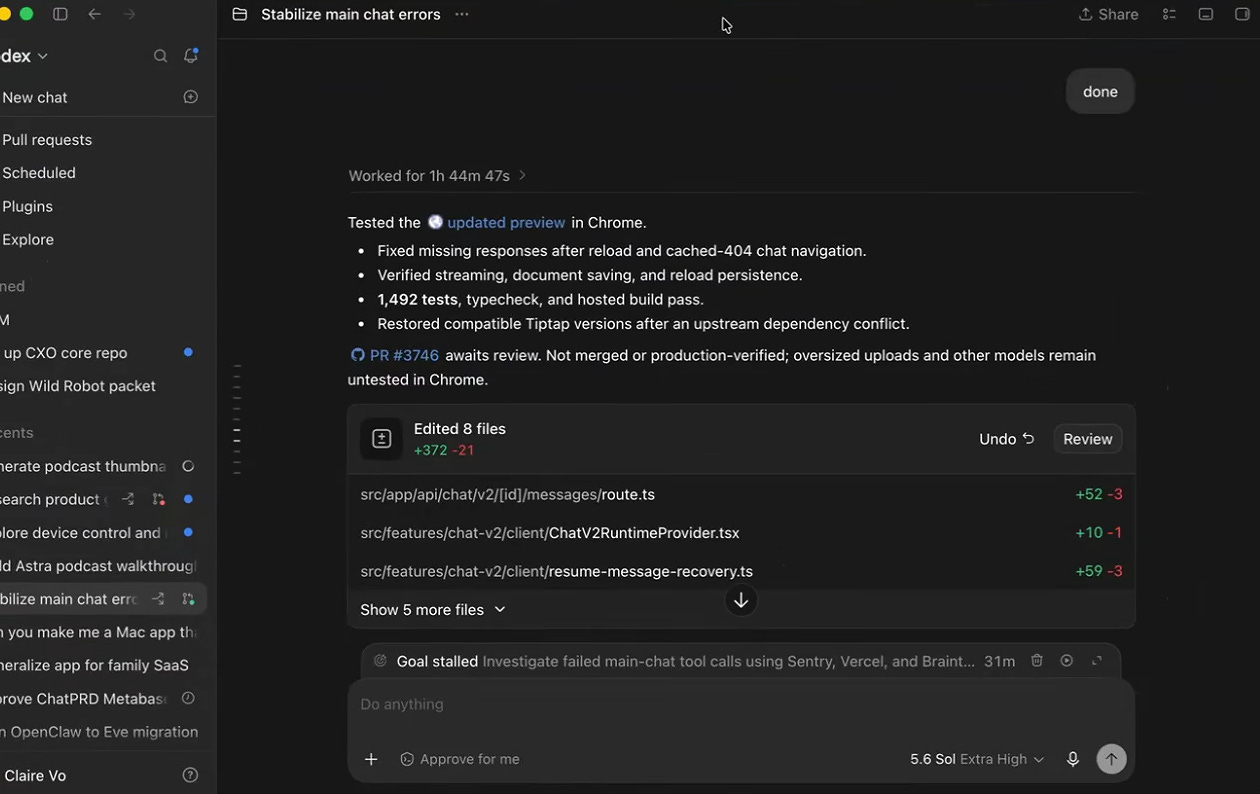Jump to latest with the down-arrow button

741,600
